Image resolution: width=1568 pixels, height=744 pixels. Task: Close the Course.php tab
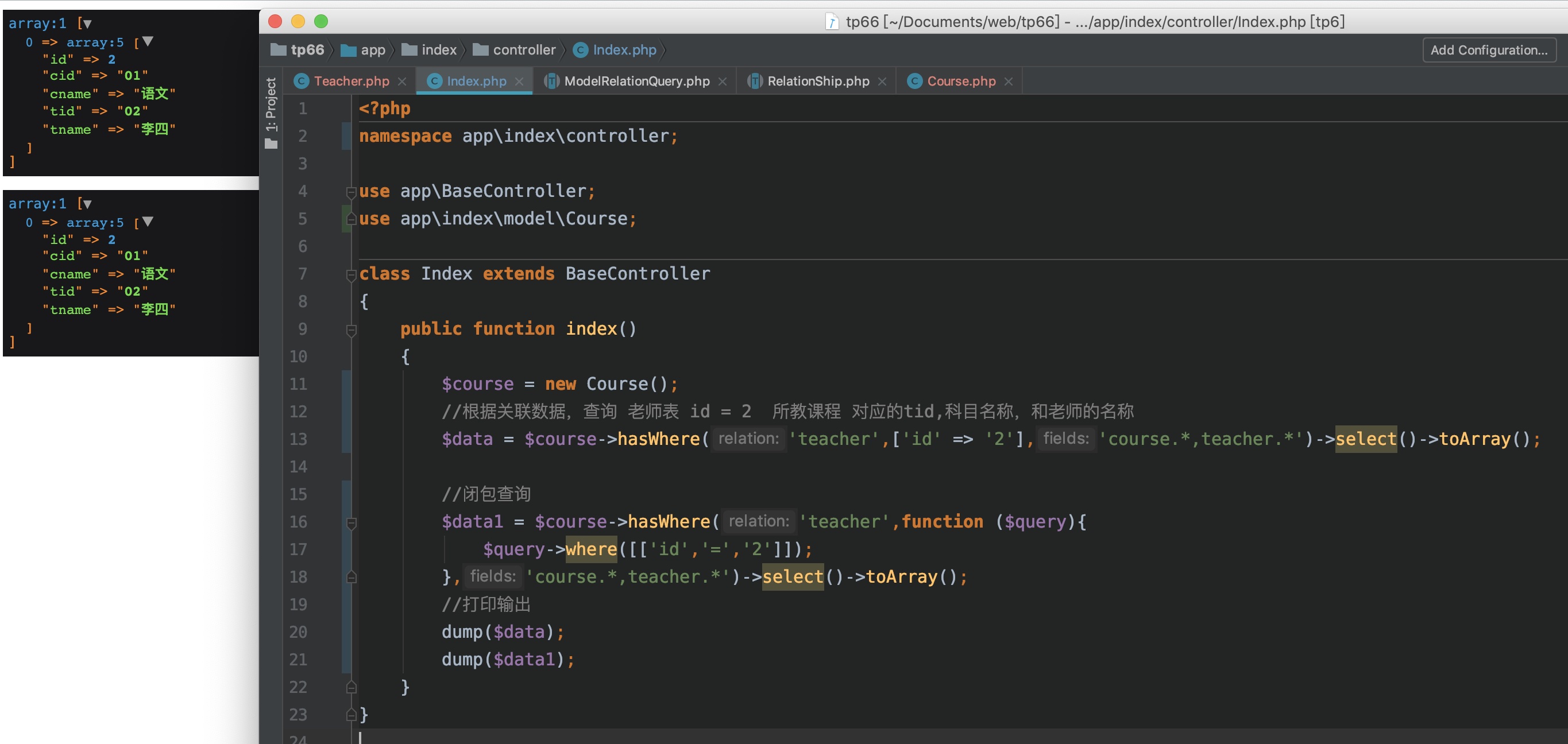point(1009,82)
